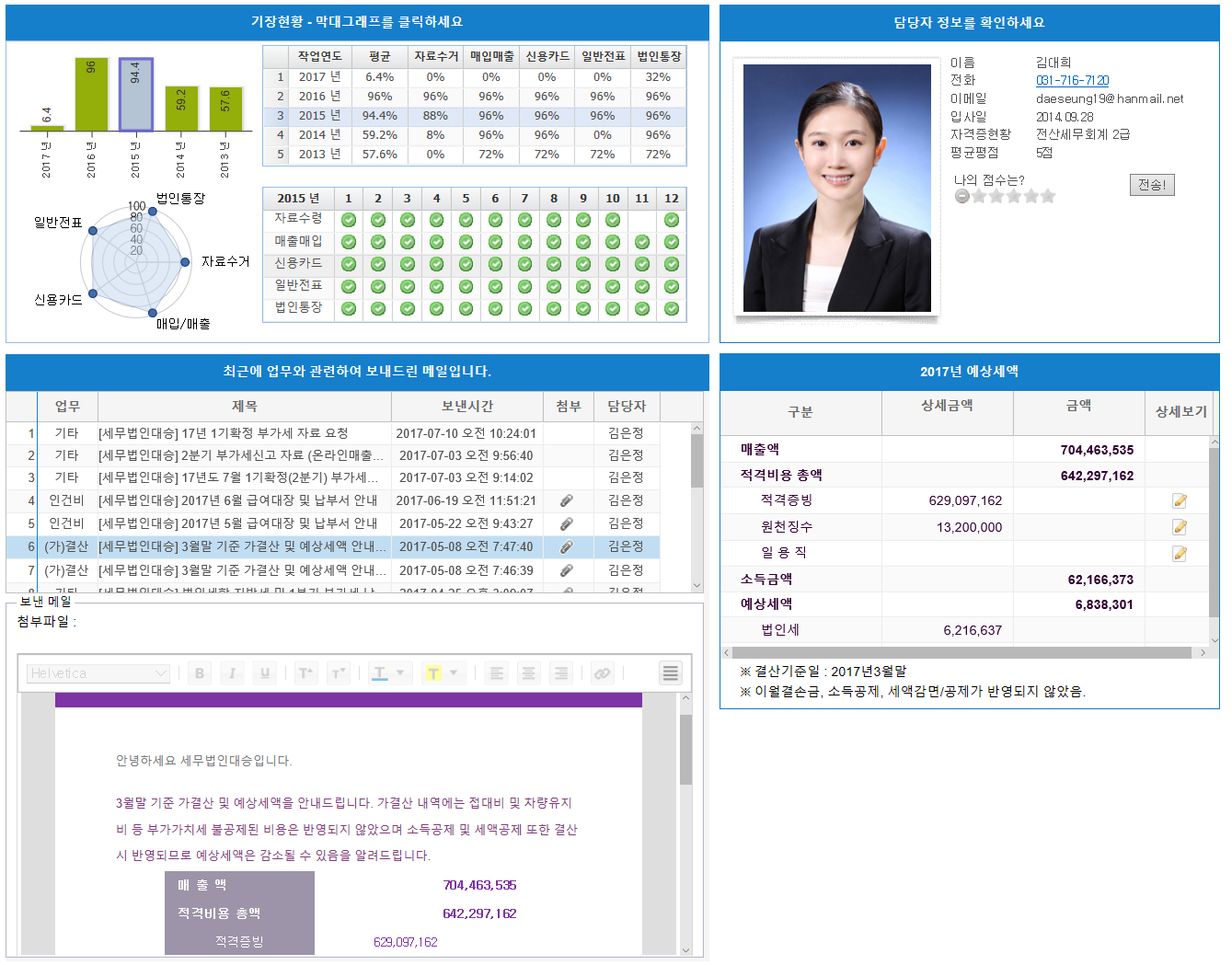Open the edit icon for 원천징수 row
Screen dimensions: 1232x965
[x=1180, y=527]
